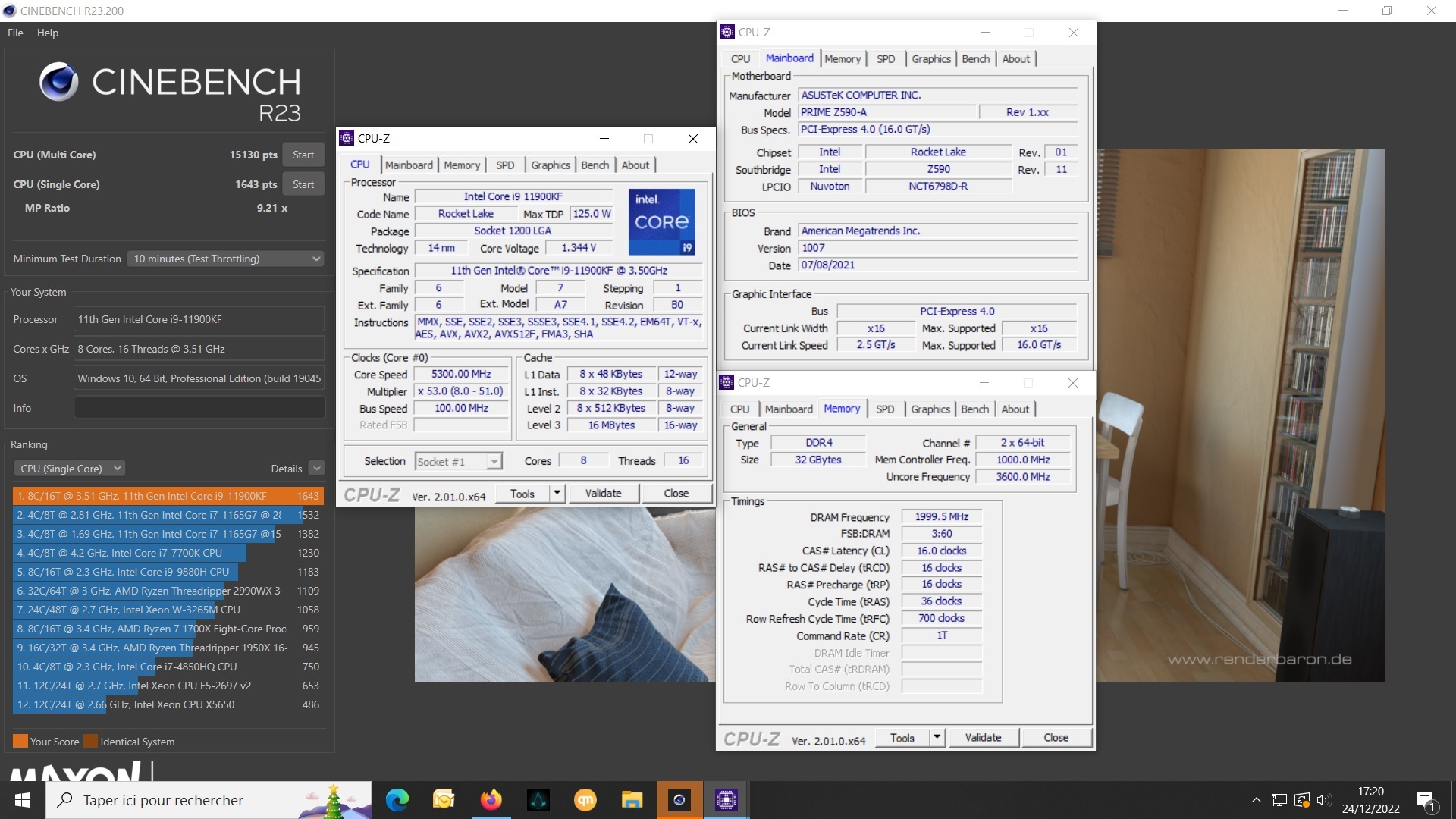Open the notification center icon

click(1426, 801)
